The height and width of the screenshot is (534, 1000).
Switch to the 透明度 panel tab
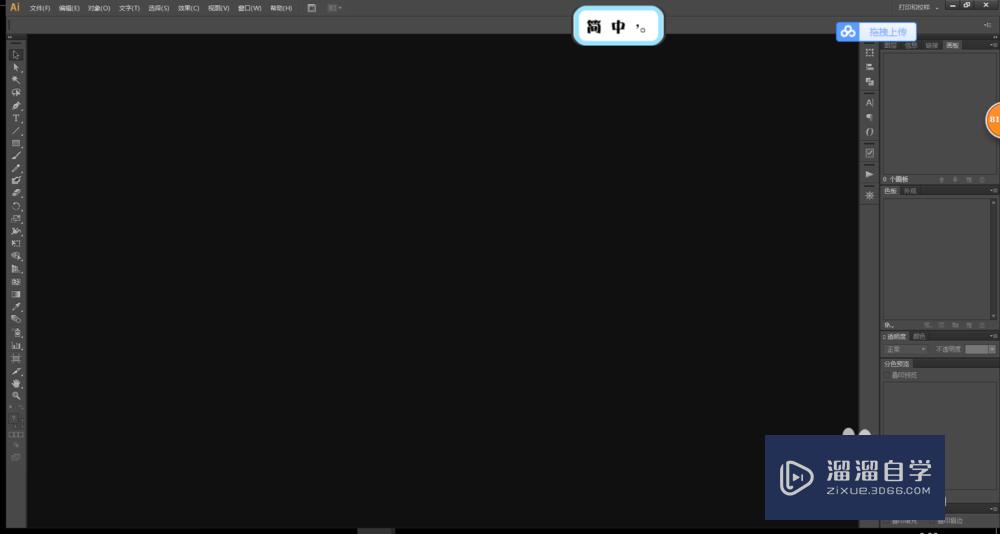point(896,336)
